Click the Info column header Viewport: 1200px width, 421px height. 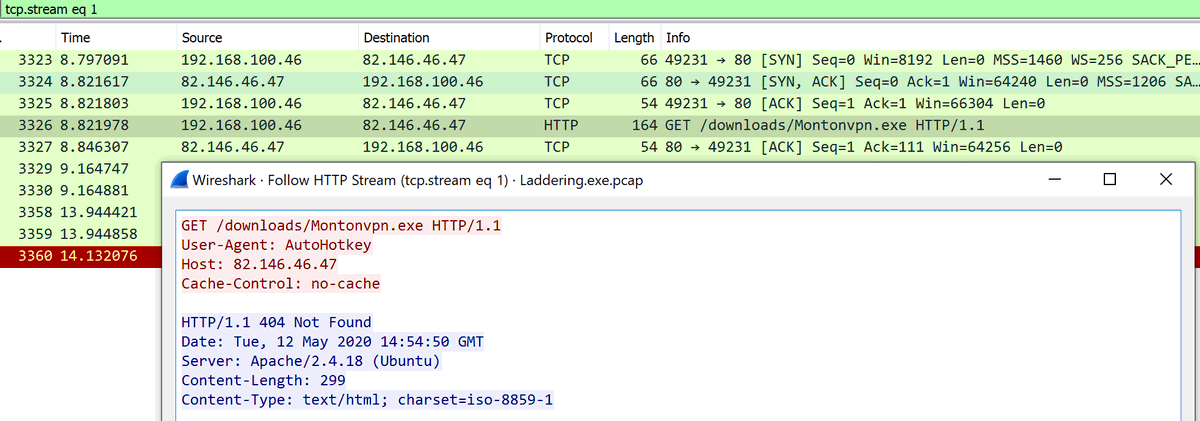[678, 38]
